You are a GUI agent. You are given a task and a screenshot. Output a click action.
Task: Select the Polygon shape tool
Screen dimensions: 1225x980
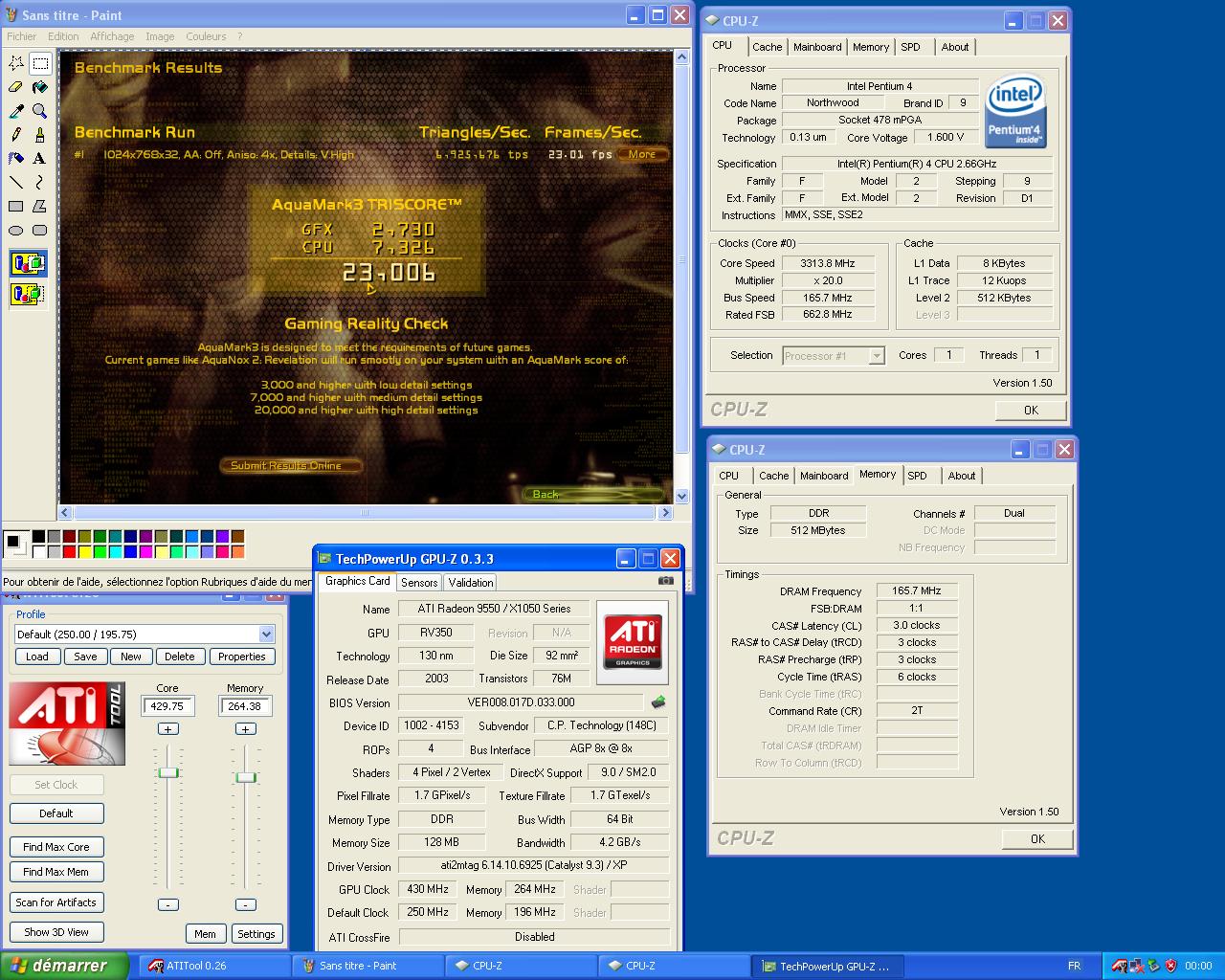40,206
